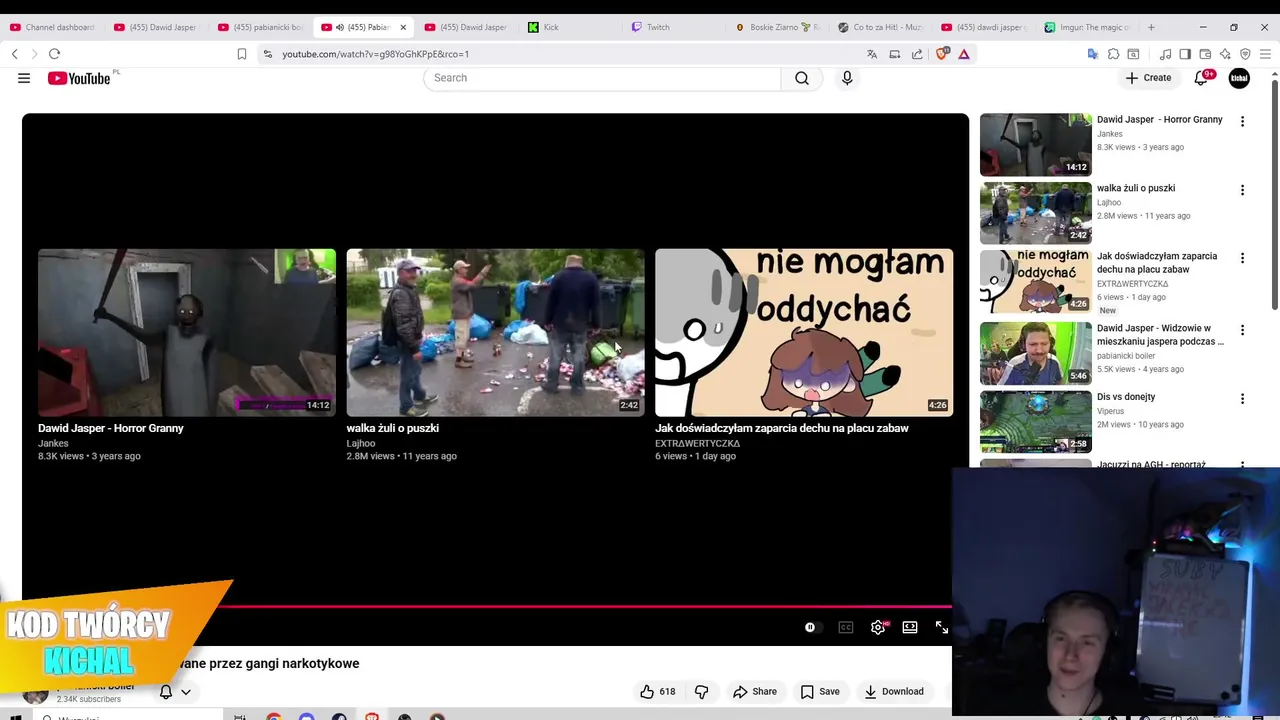Open the player settings gear menu

(x=878, y=627)
